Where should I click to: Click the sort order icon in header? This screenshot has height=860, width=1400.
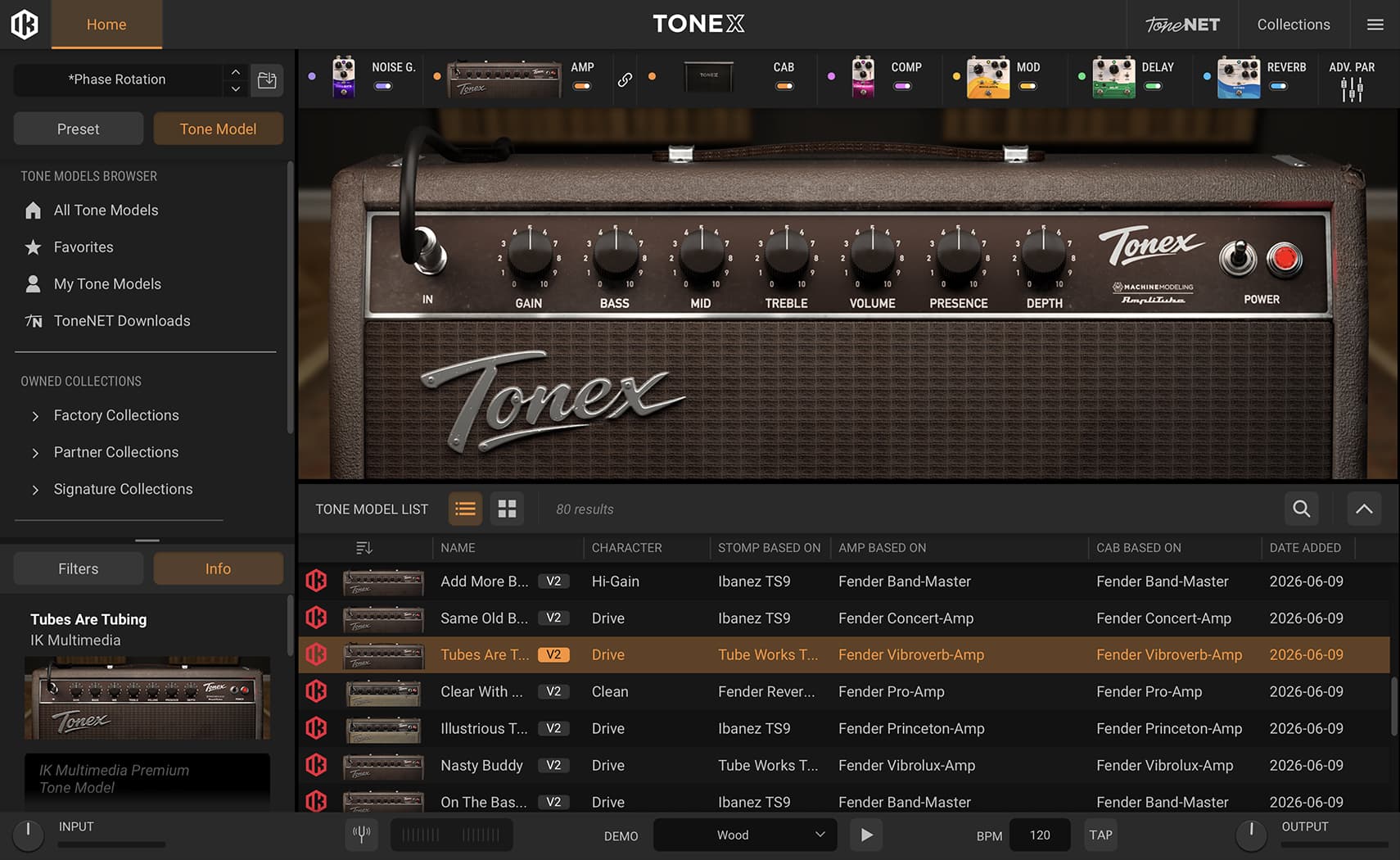point(364,547)
